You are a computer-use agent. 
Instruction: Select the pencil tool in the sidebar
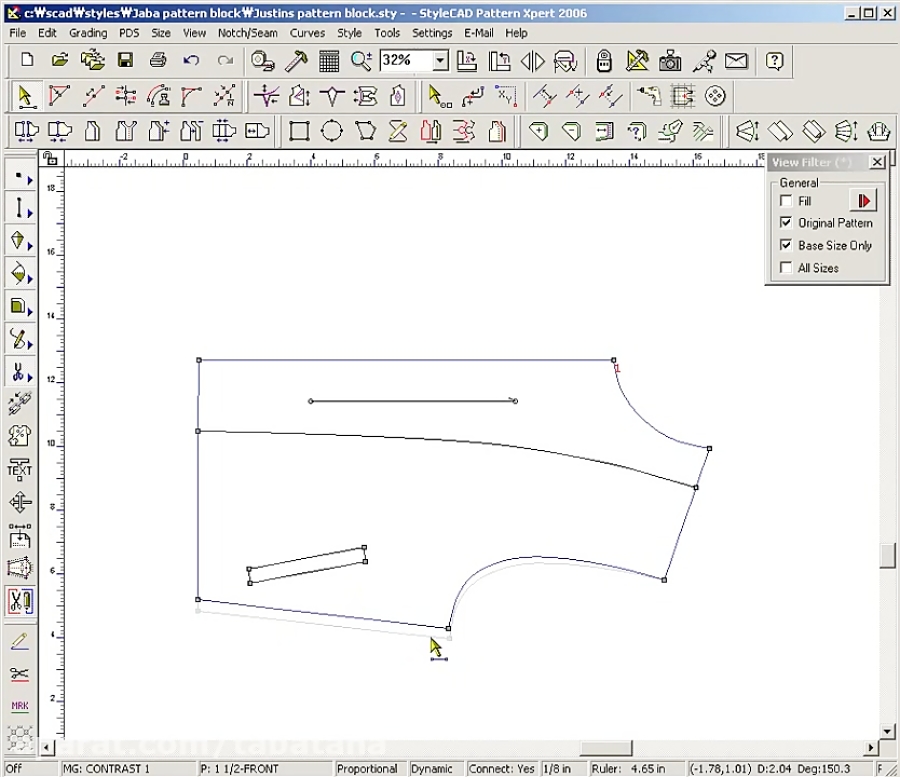(x=18, y=640)
